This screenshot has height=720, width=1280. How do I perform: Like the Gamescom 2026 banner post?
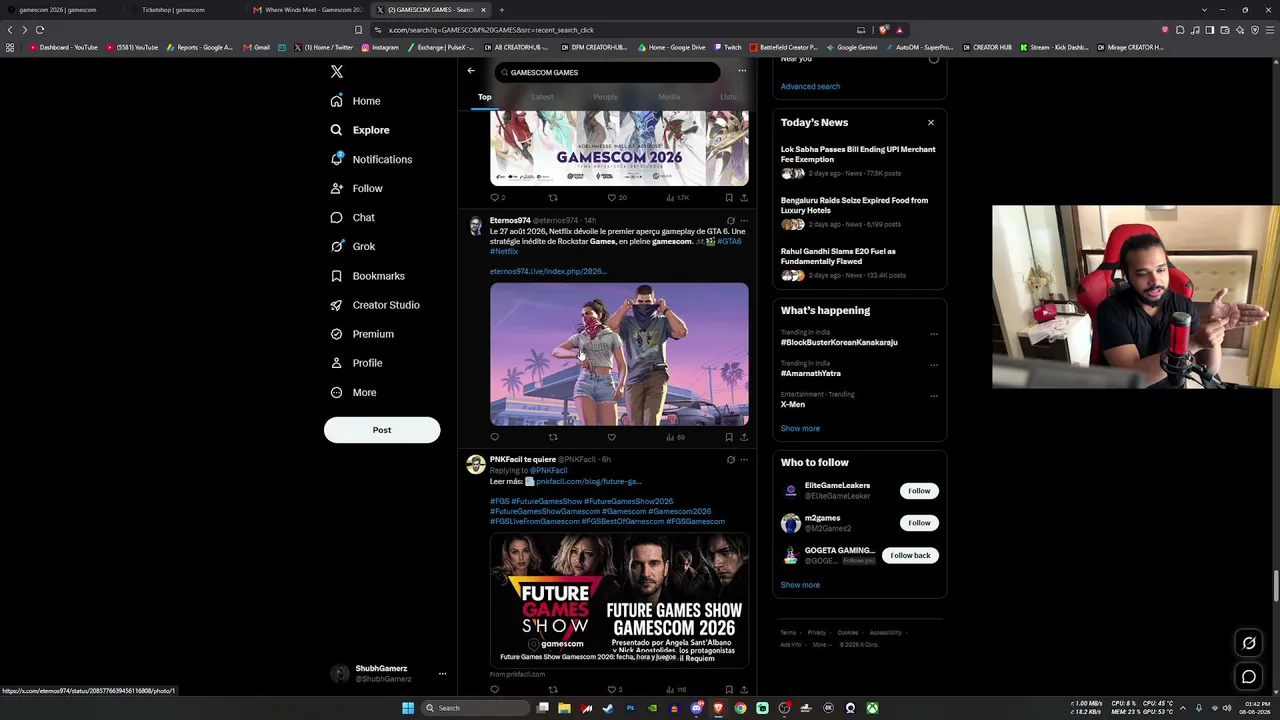(612, 198)
